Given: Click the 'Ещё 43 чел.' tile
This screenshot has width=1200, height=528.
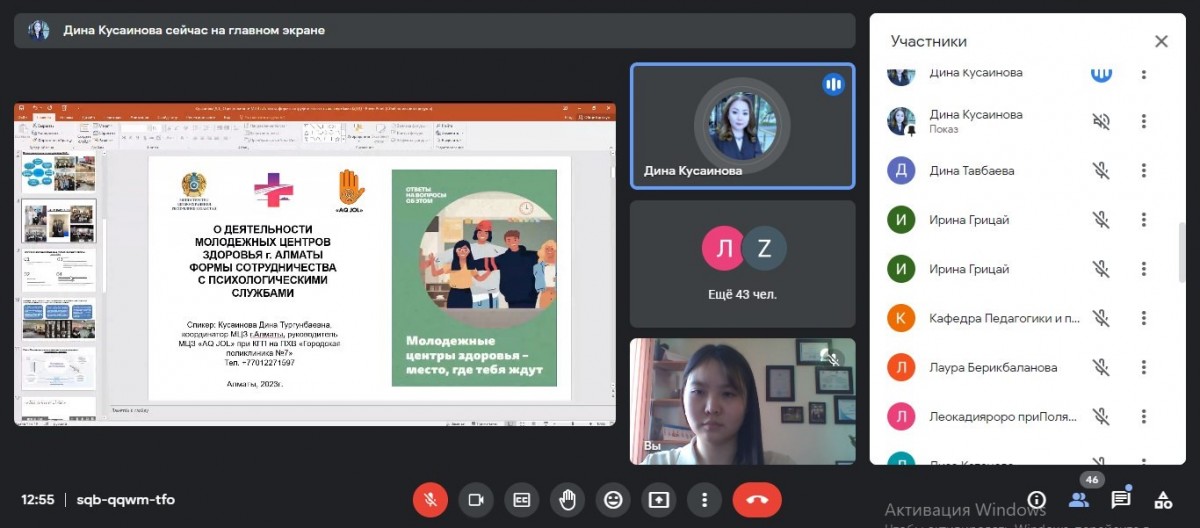Looking at the screenshot, I should click(x=742, y=264).
